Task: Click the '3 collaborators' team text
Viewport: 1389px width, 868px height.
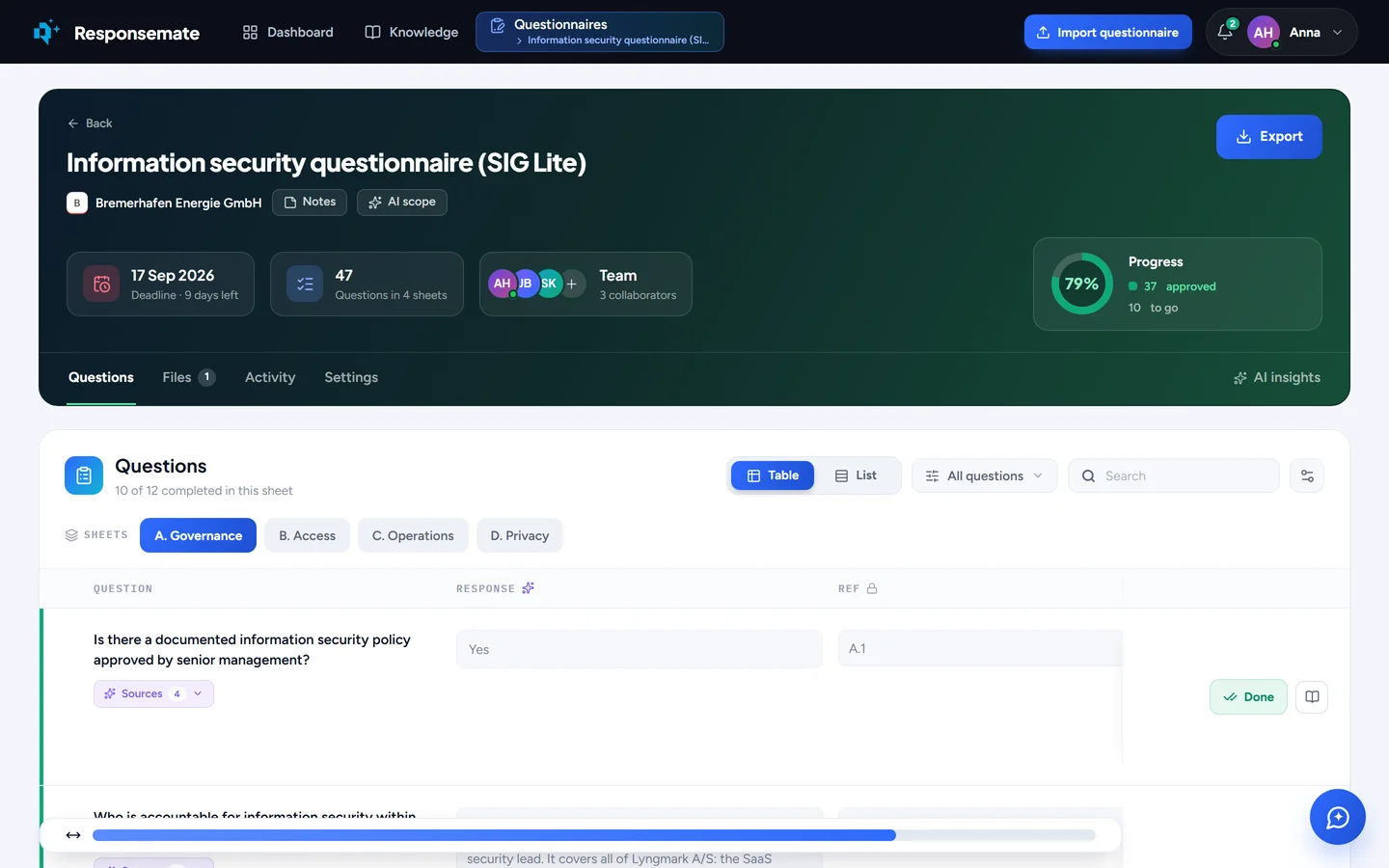Action: tap(638, 295)
